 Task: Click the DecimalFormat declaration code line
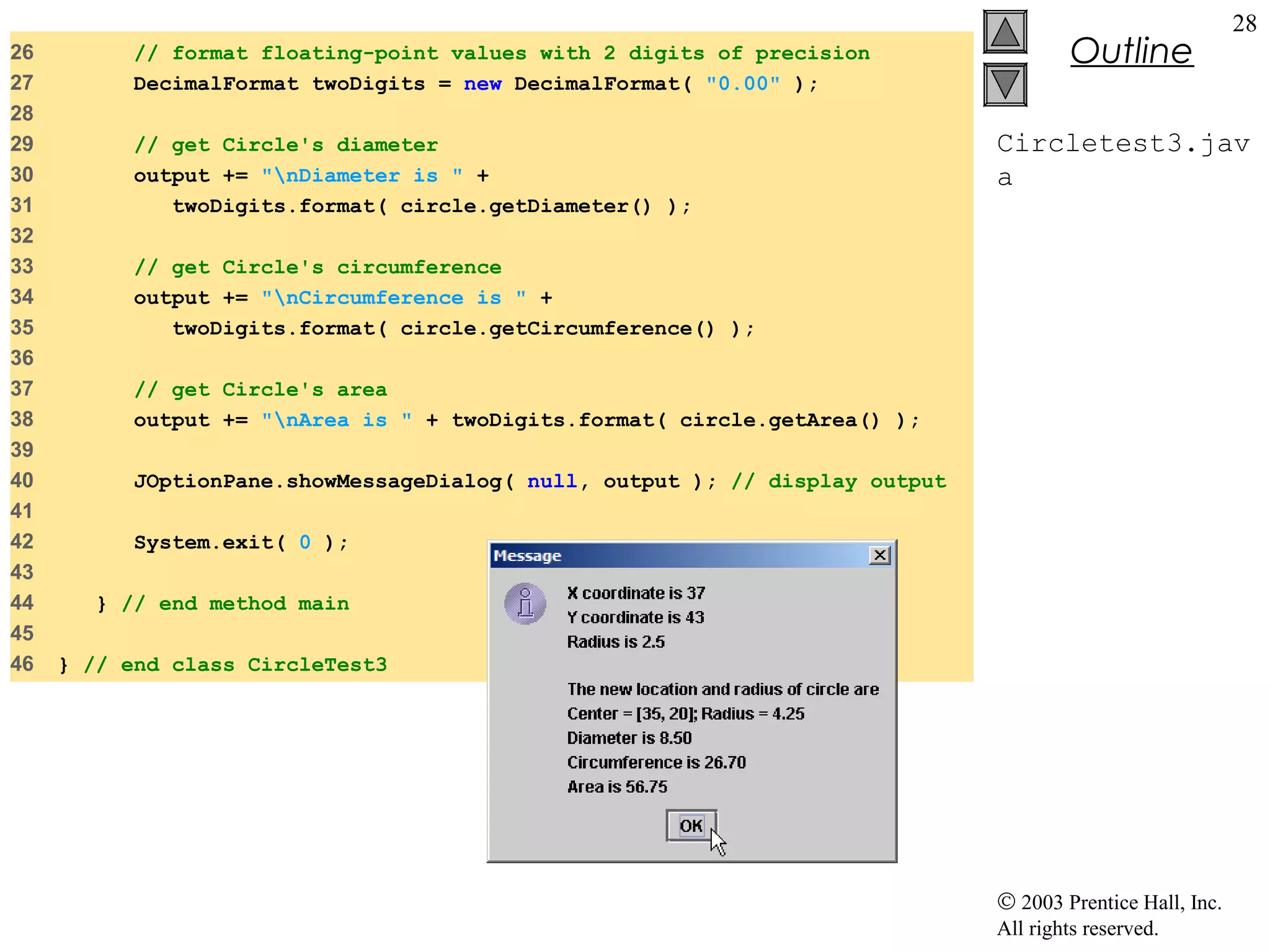(x=475, y=84)
